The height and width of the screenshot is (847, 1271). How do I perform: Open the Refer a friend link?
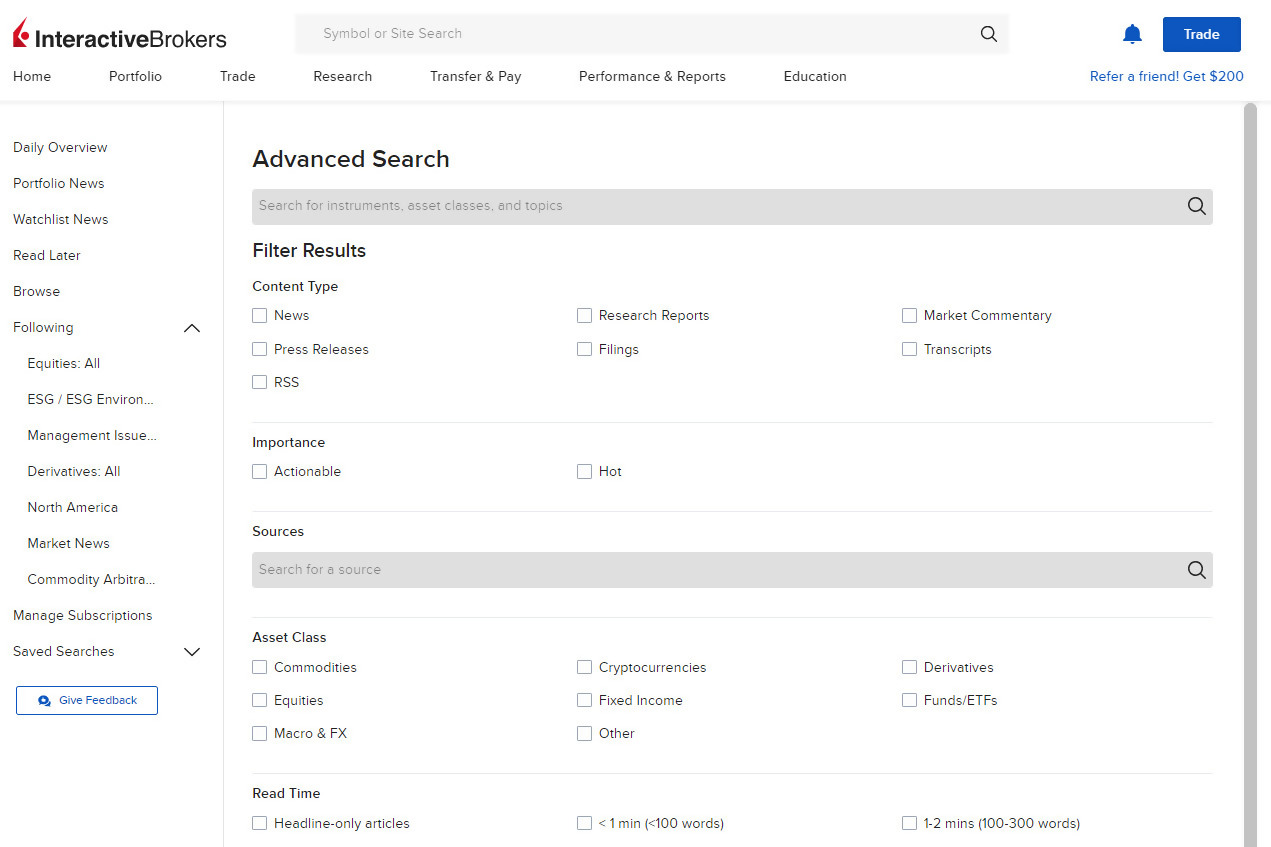1166,76
